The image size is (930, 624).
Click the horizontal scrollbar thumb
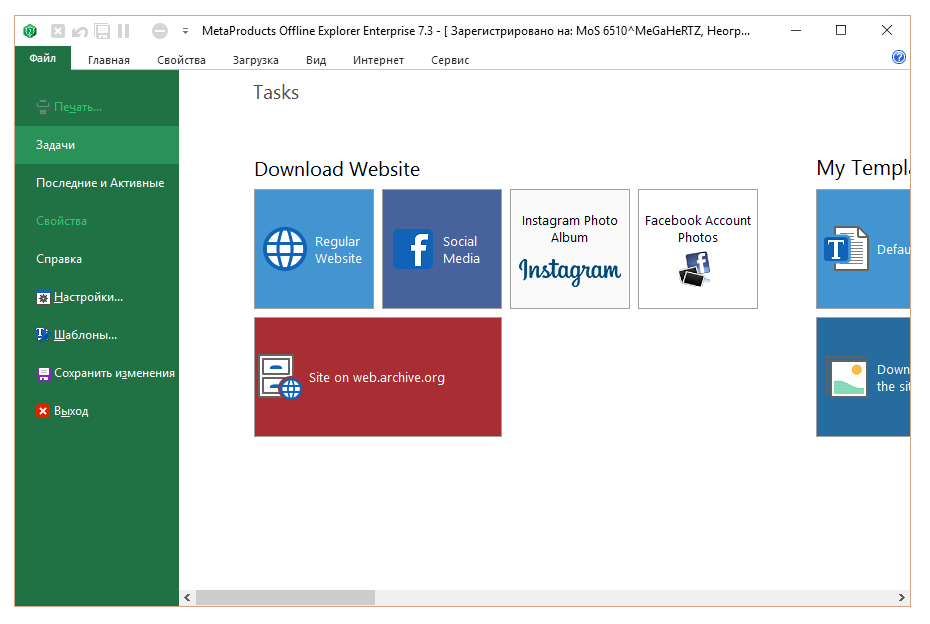[285, 597]
